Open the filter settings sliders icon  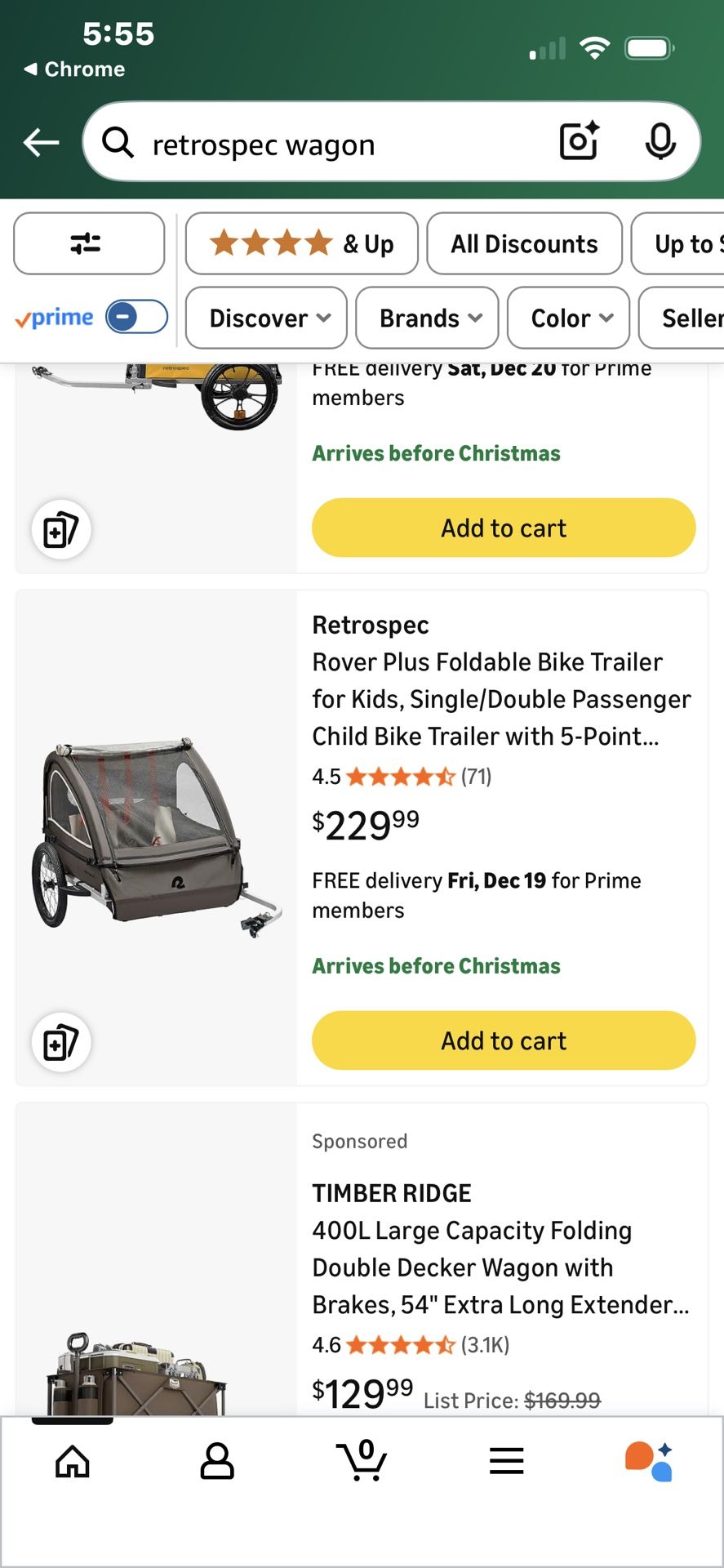[89, 243]
